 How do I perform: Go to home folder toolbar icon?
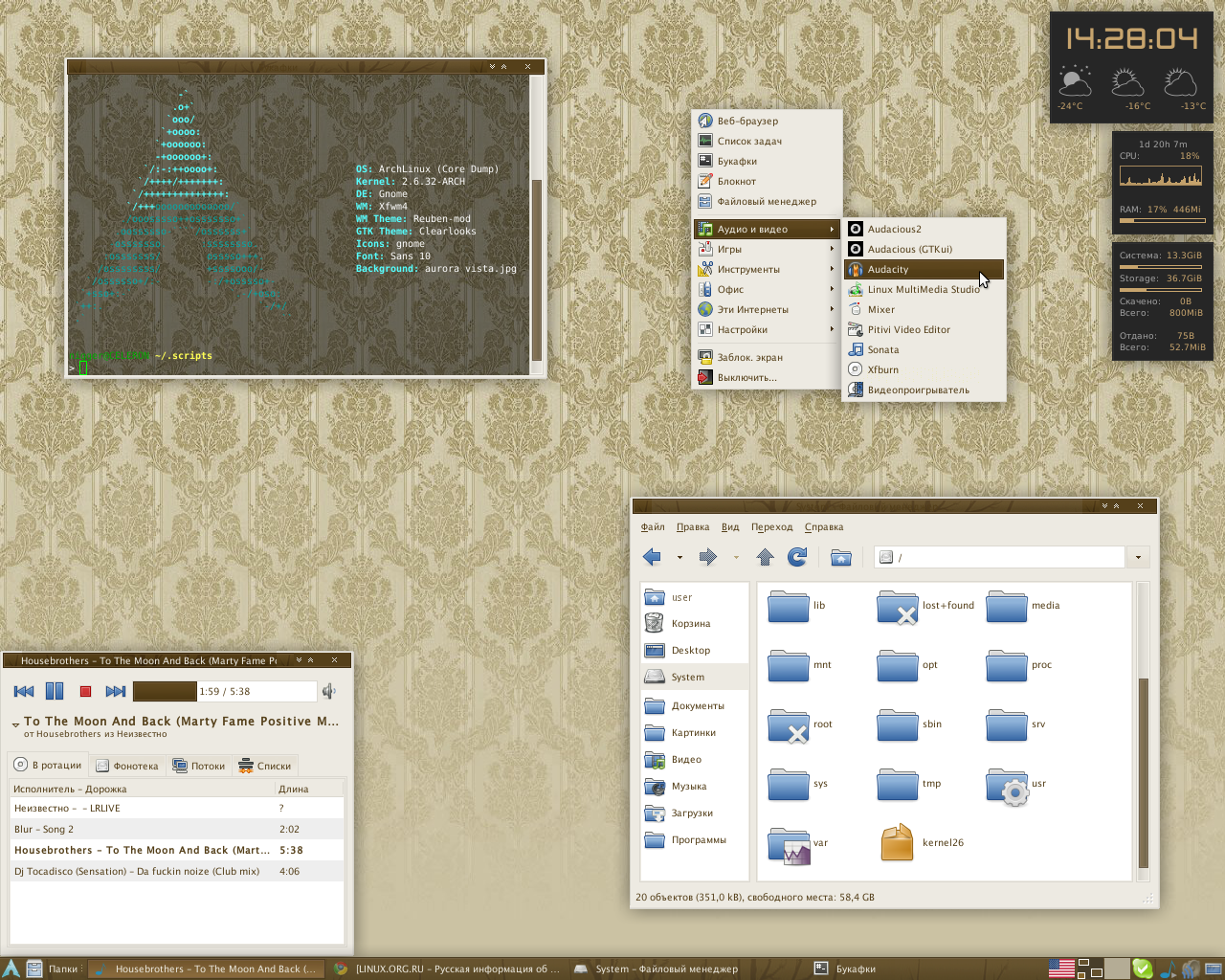click(x=841, y=557)
